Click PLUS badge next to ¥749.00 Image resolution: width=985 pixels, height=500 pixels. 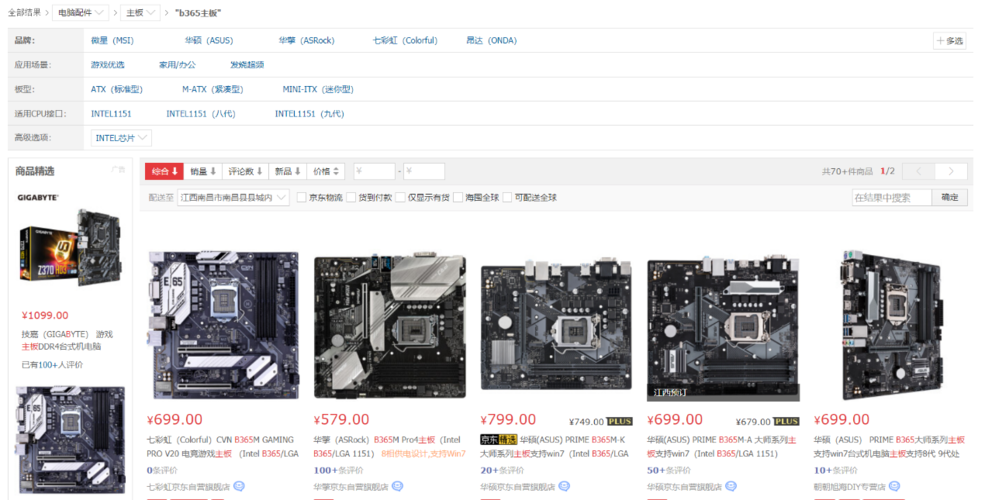coord(619,421)
